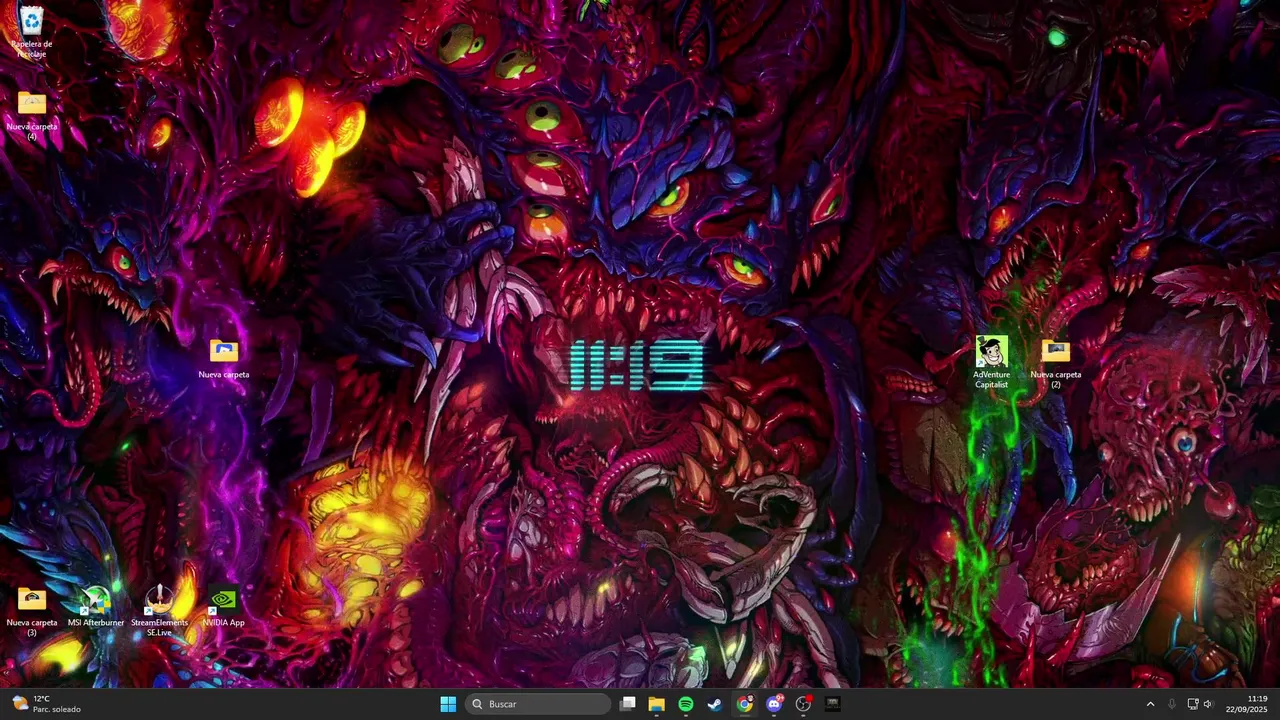Switch to Google Chrome in taskbar

click(x=745, y=704)
